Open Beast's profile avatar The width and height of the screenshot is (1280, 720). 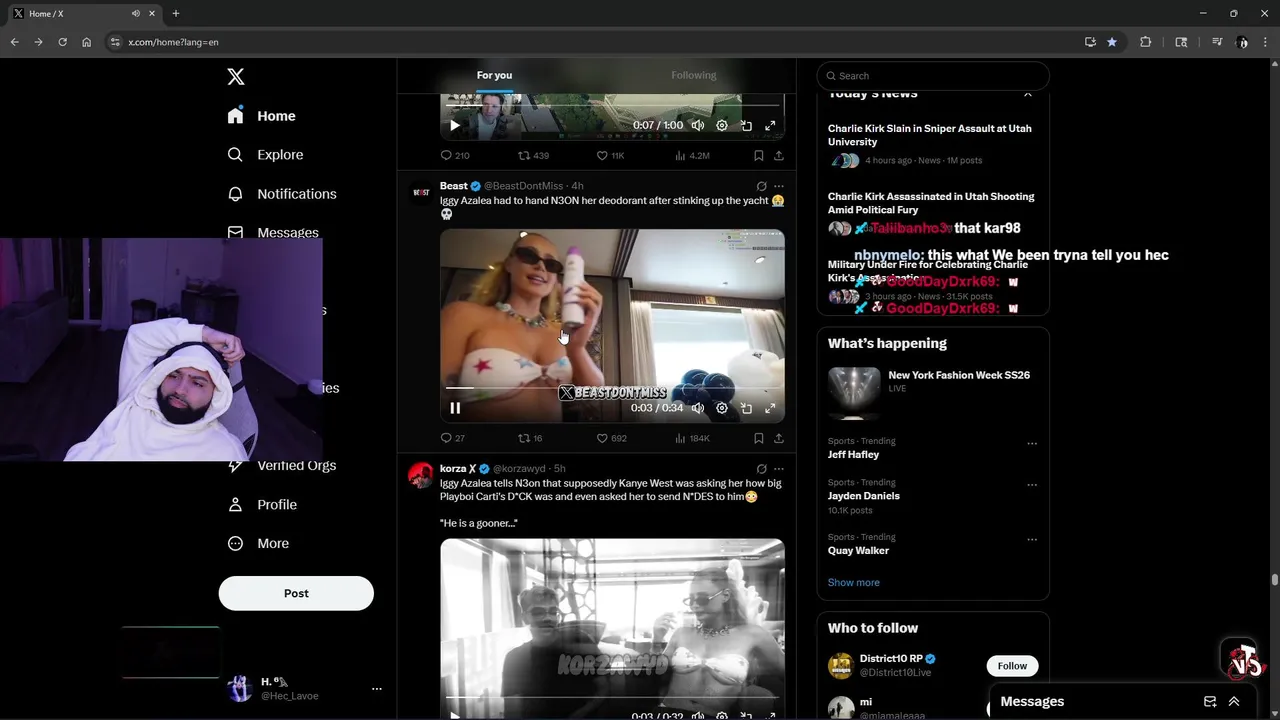[x=421, y=193]
